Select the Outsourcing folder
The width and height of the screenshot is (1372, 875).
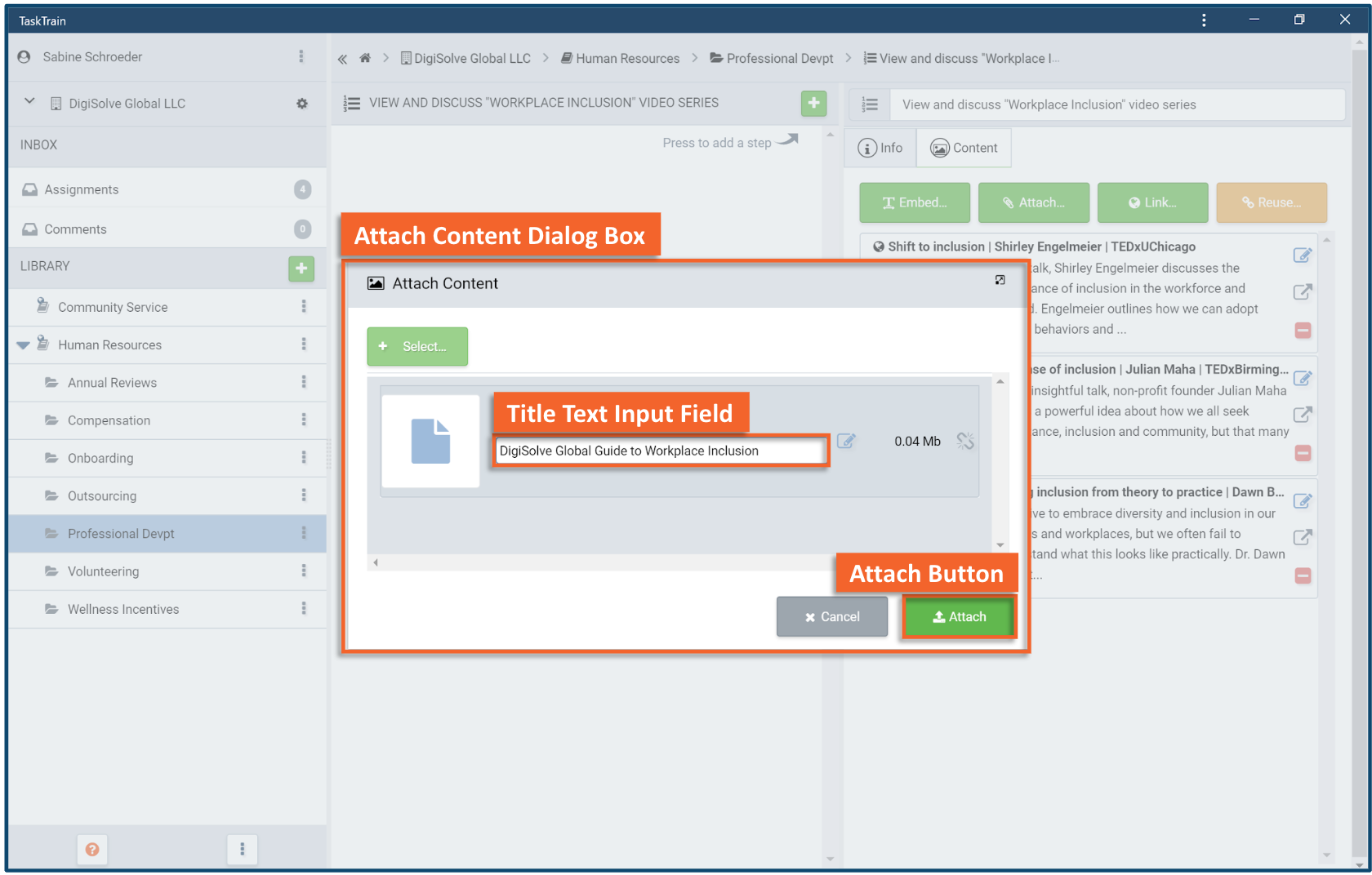click(102, 495)
